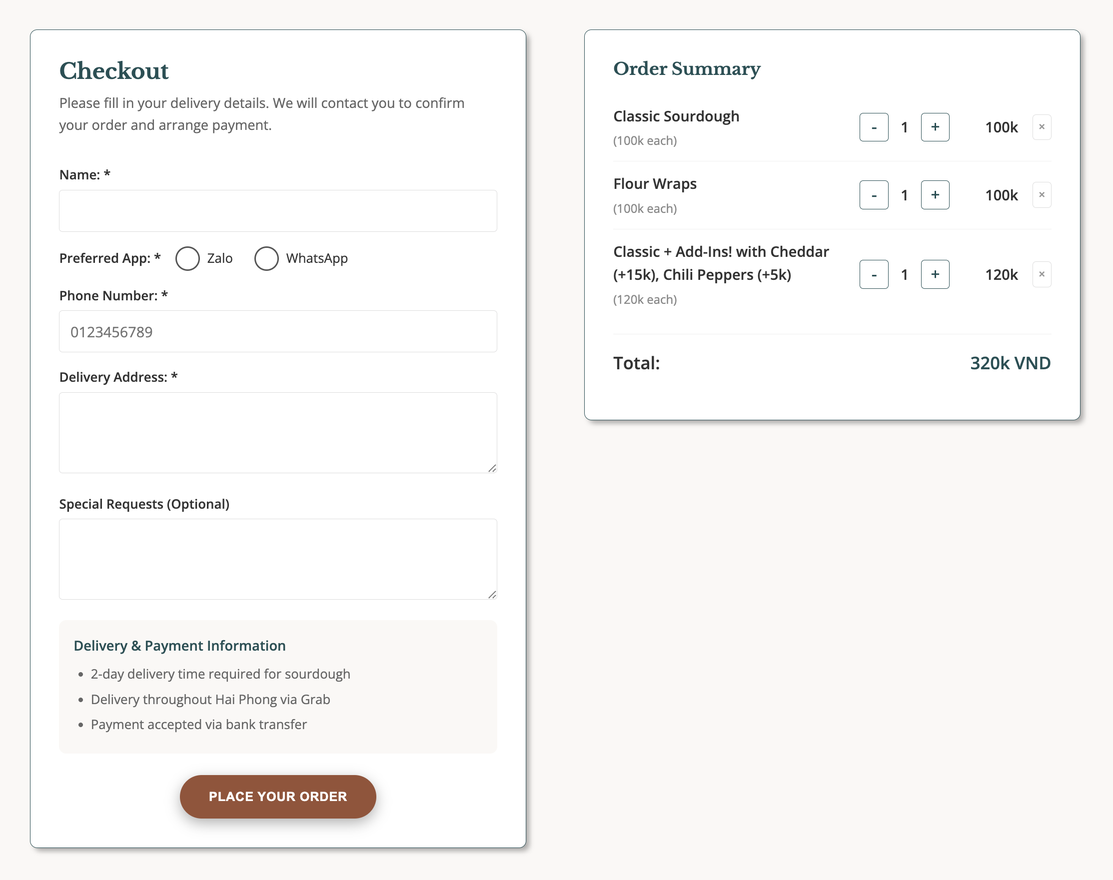Click the 320k VND total amount
Image resolution: width=1113 pixels, height=880 pixels.
pos(1010,363)
